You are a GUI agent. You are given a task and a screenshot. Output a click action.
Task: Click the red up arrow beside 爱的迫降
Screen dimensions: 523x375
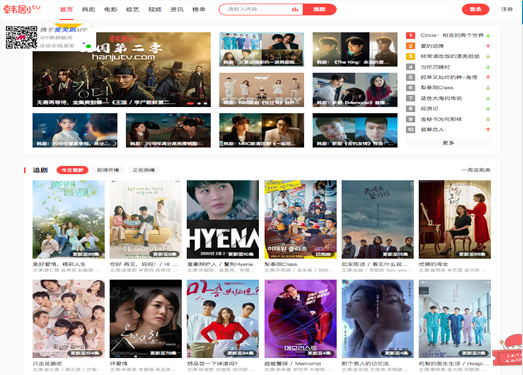click(x=488, y=46)
